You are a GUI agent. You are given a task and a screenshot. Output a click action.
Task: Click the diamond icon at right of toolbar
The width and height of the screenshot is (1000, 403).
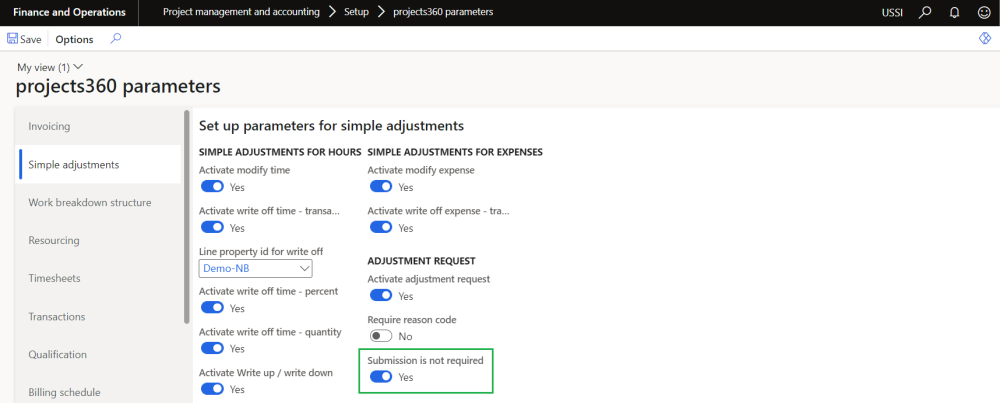click(984, 39)
